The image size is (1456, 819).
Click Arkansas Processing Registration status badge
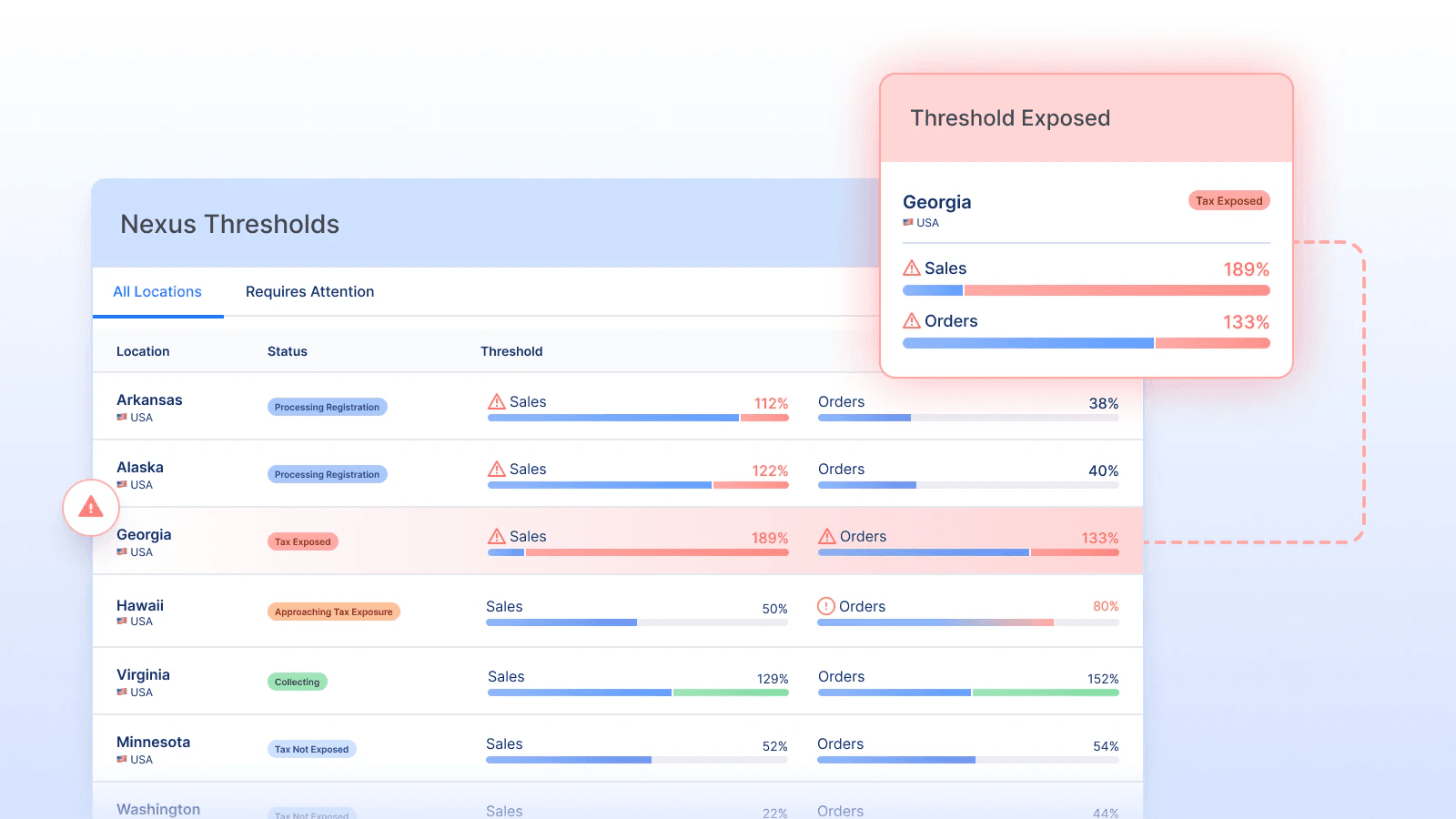coord(327,407)
